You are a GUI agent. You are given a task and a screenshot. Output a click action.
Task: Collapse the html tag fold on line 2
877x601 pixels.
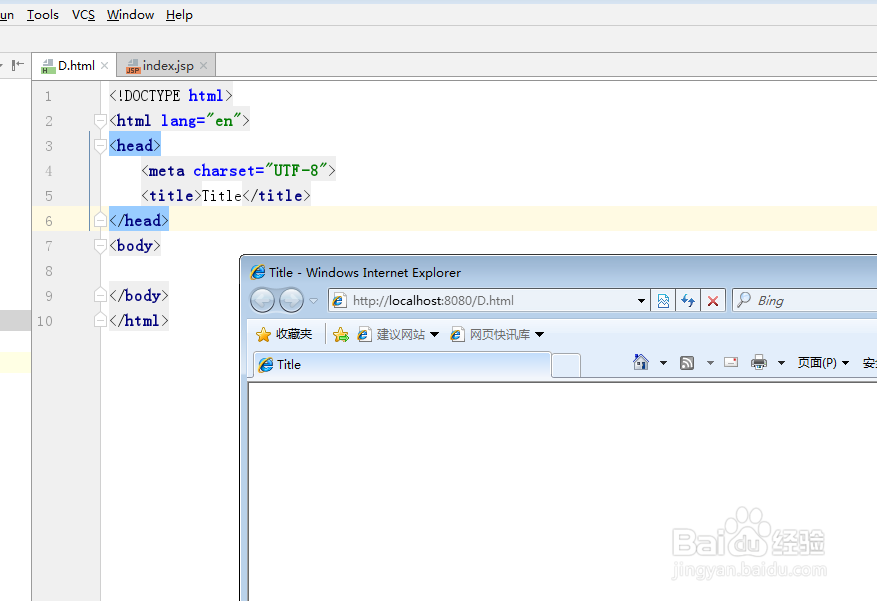coord(100,121)
